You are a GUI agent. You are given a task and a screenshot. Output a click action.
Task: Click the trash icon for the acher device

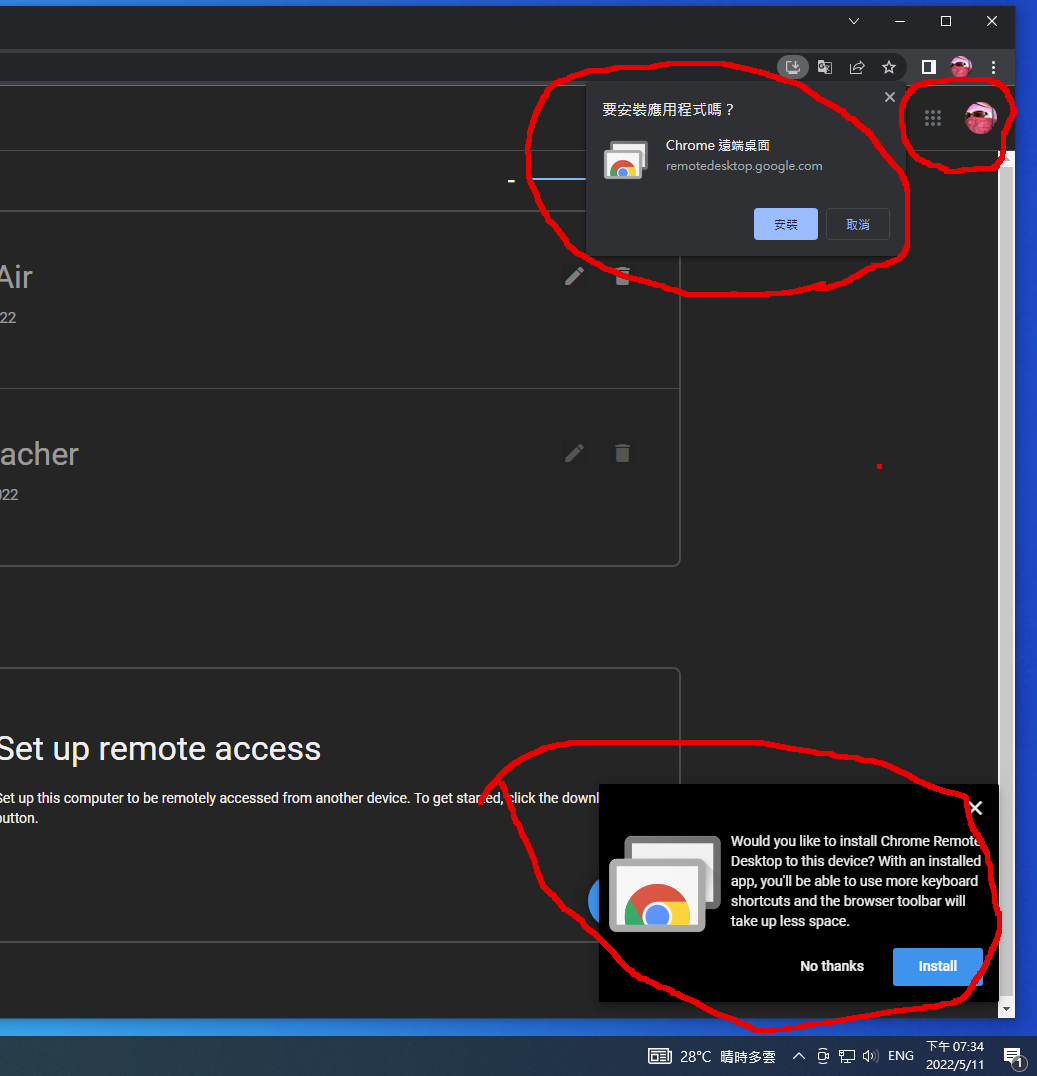tap(622, 453)
